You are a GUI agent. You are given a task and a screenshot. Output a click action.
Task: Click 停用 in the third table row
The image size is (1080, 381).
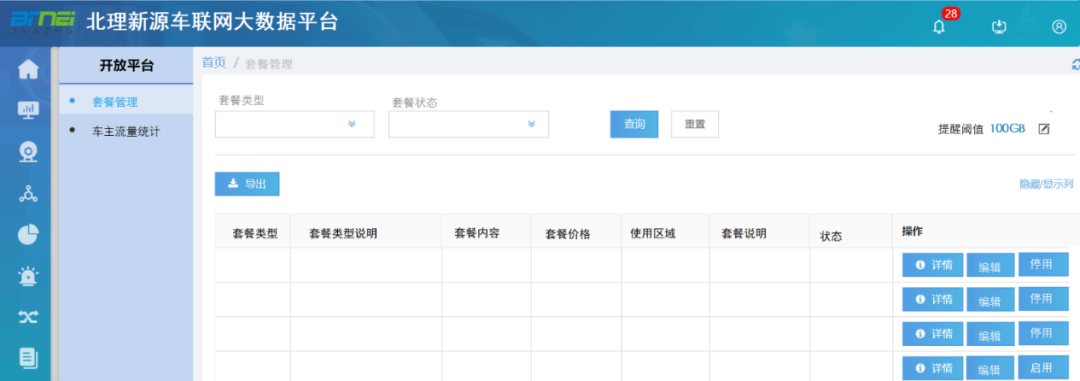click(1043, 333)
